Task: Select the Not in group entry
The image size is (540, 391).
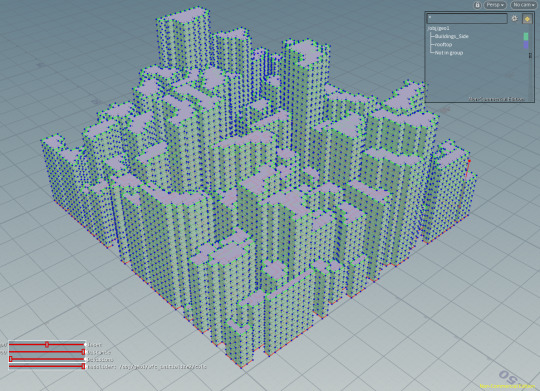Action: point(448,53)
